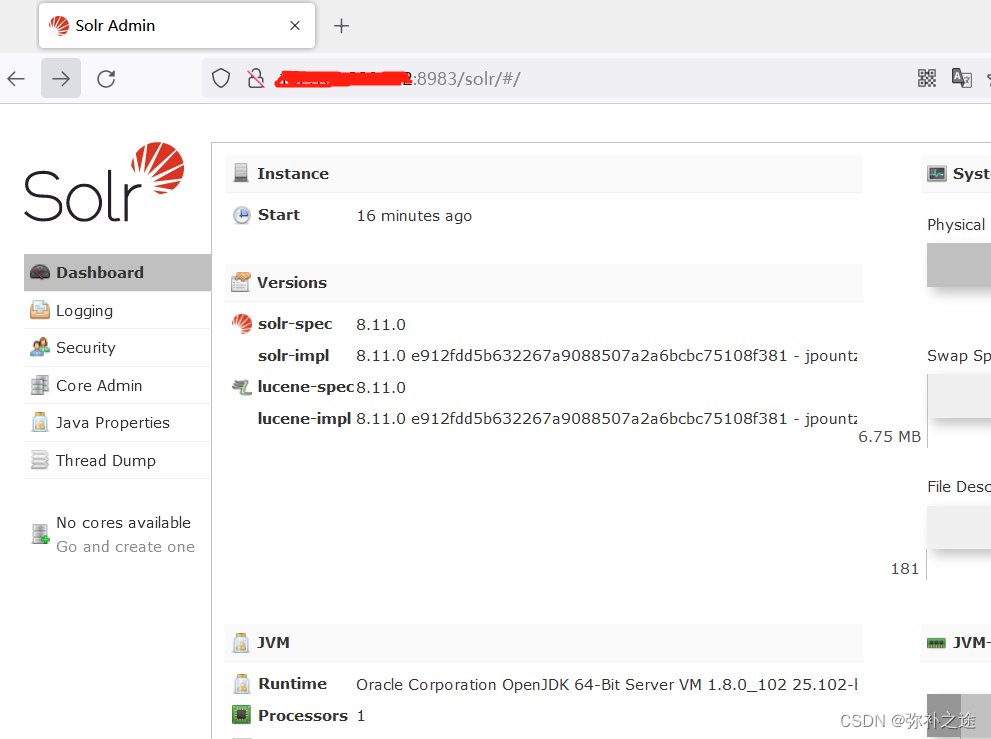
Task: Click the Runtime OpenJDK description text
Action: click(x=607, y=685)
